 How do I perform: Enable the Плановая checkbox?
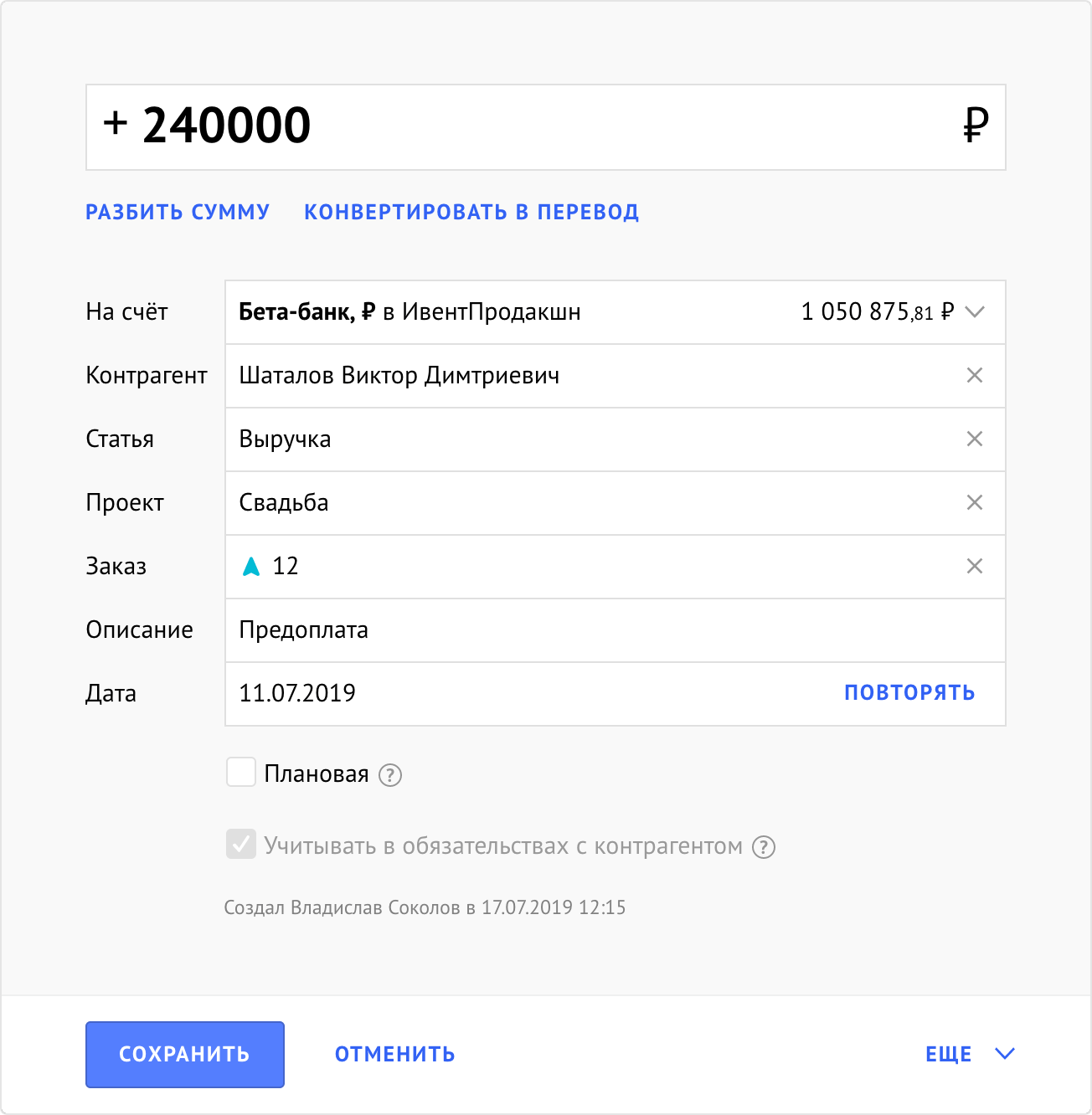(241, 772)
